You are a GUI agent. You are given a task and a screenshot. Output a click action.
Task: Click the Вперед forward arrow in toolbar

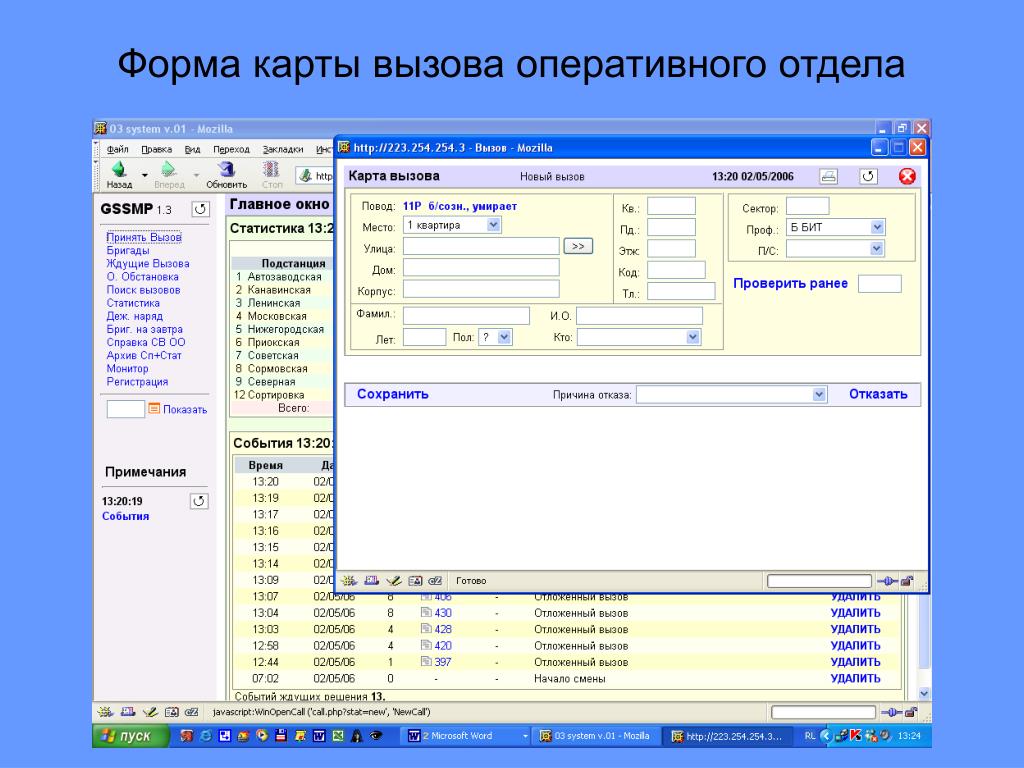point(168,170)
